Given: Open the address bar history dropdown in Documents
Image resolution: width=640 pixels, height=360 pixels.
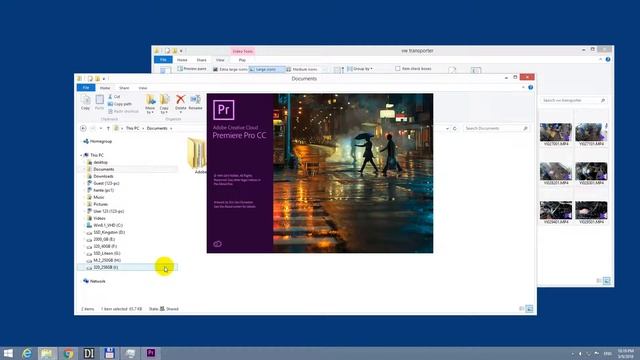Looking at the screenshot, I should tap(447, 128).
